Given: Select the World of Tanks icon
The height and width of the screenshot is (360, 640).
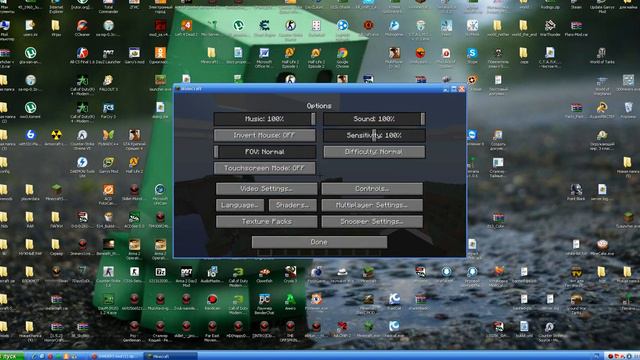Looking at the screenshot, I should point(602,56).
